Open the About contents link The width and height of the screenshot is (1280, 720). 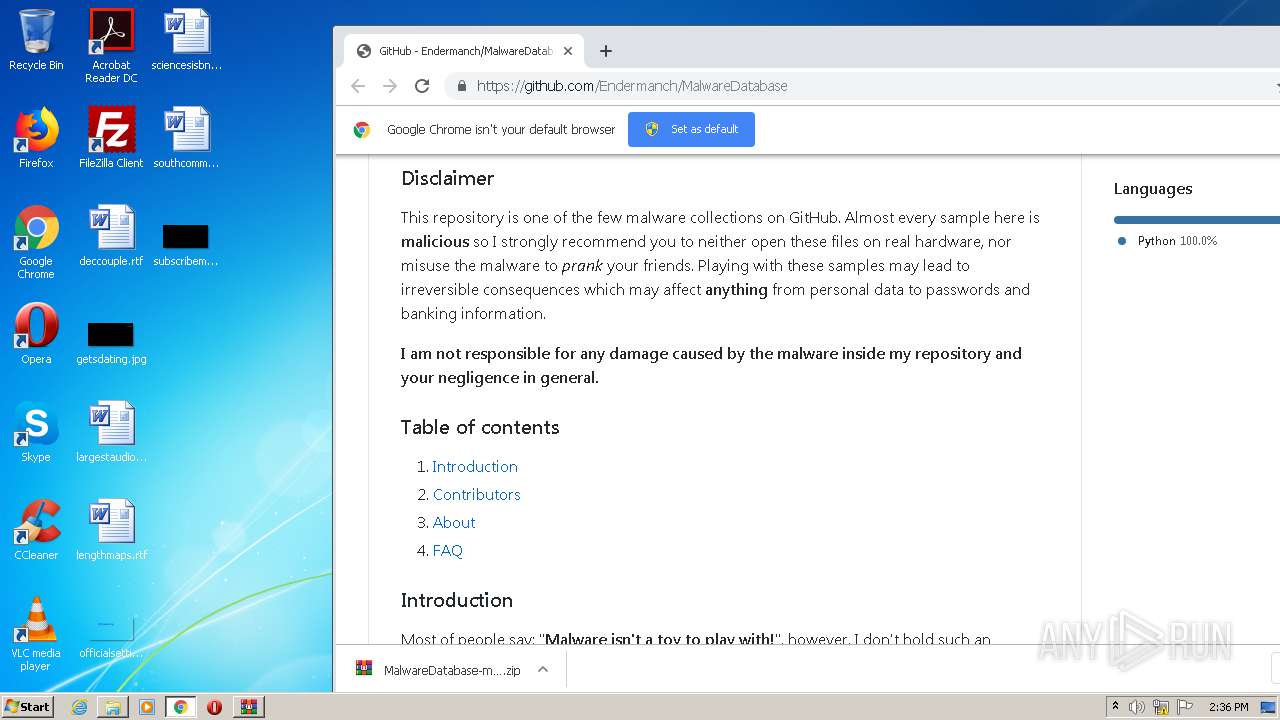(x=454, y=523)
